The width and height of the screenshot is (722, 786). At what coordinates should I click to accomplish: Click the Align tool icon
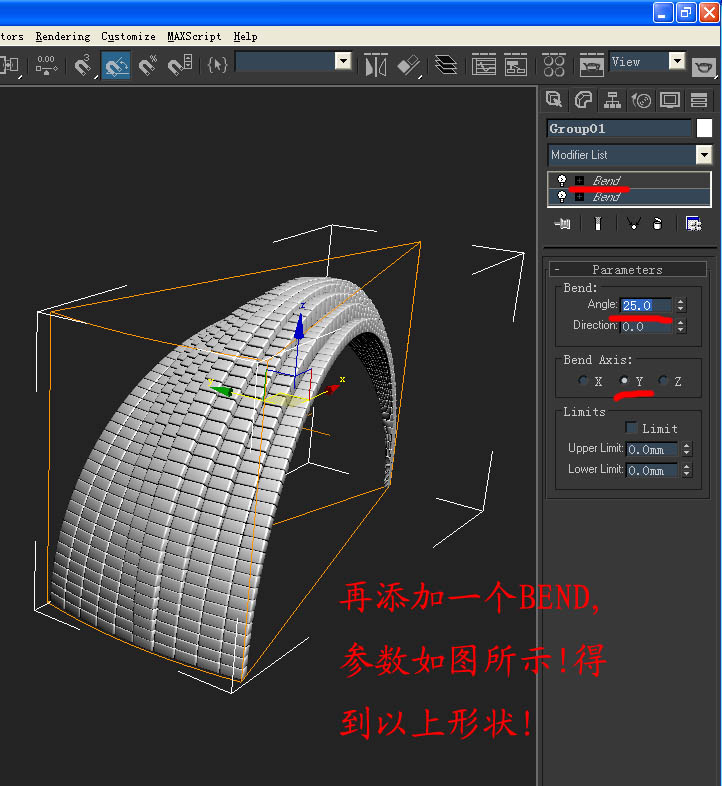tap(409, 65)
